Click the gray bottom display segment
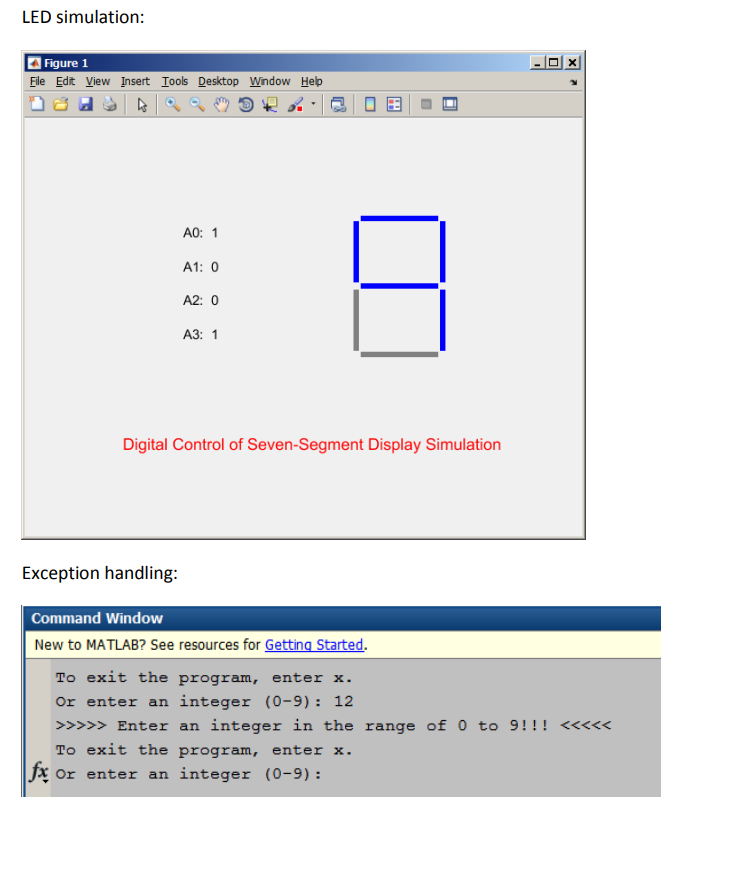 (x=399, y=354)
